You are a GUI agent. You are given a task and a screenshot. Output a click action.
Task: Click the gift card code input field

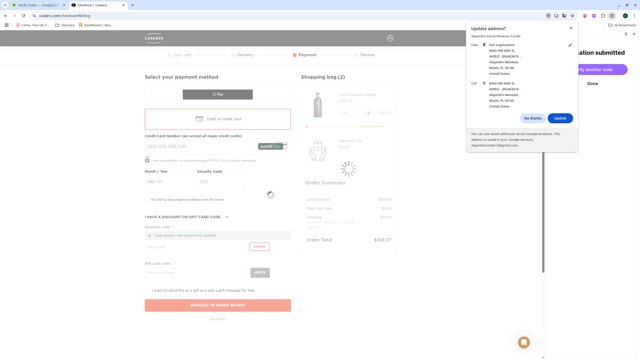[x=196, y=273]
